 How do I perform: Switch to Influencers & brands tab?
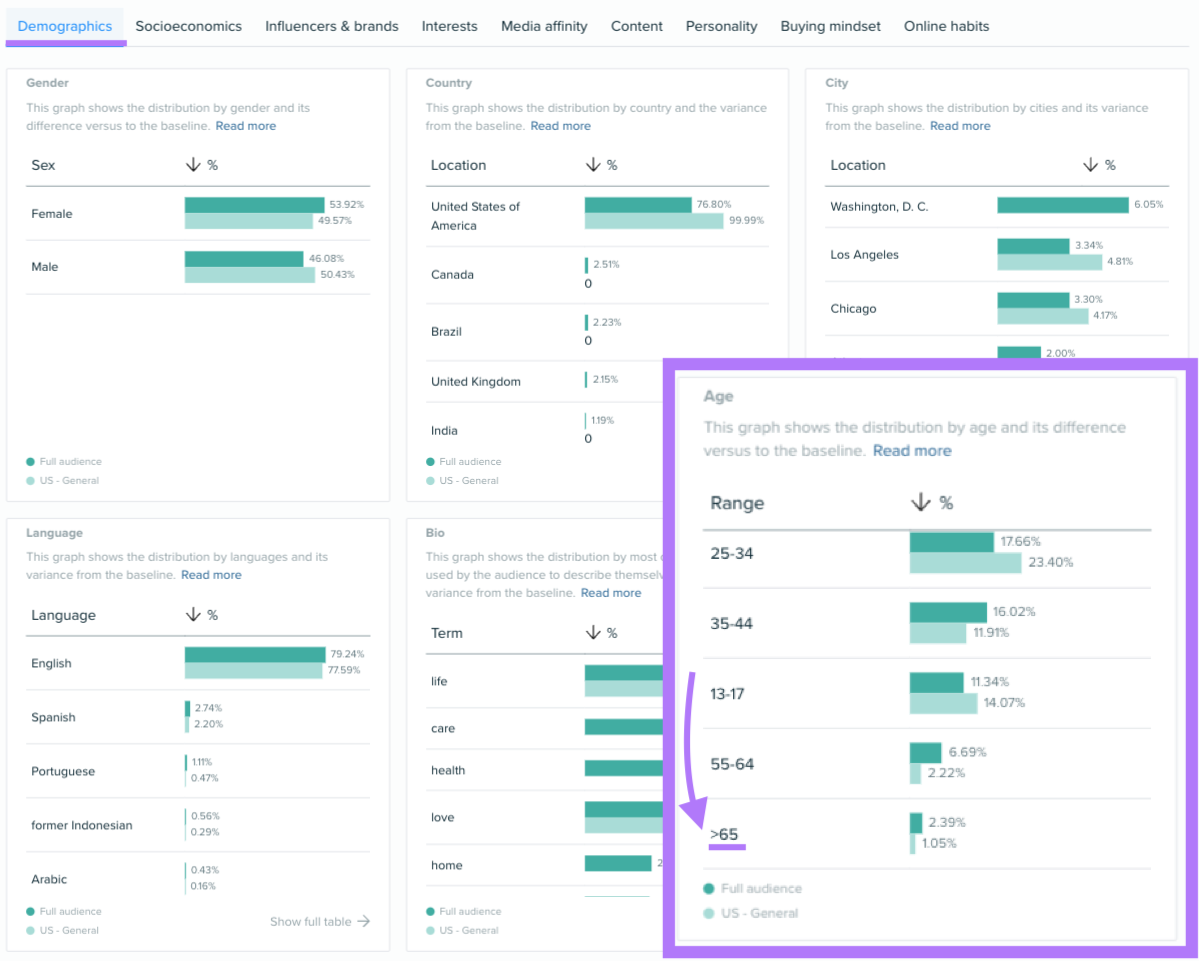[x=331, y=26]
